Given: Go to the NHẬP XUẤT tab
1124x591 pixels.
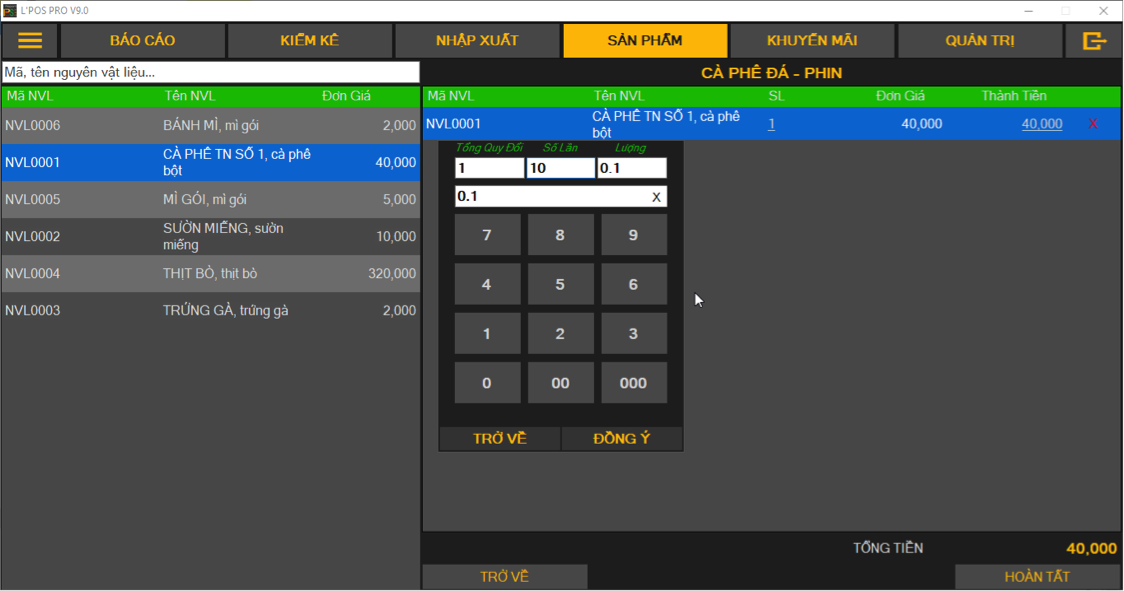Looking at the screenshot, I should 477,41.
